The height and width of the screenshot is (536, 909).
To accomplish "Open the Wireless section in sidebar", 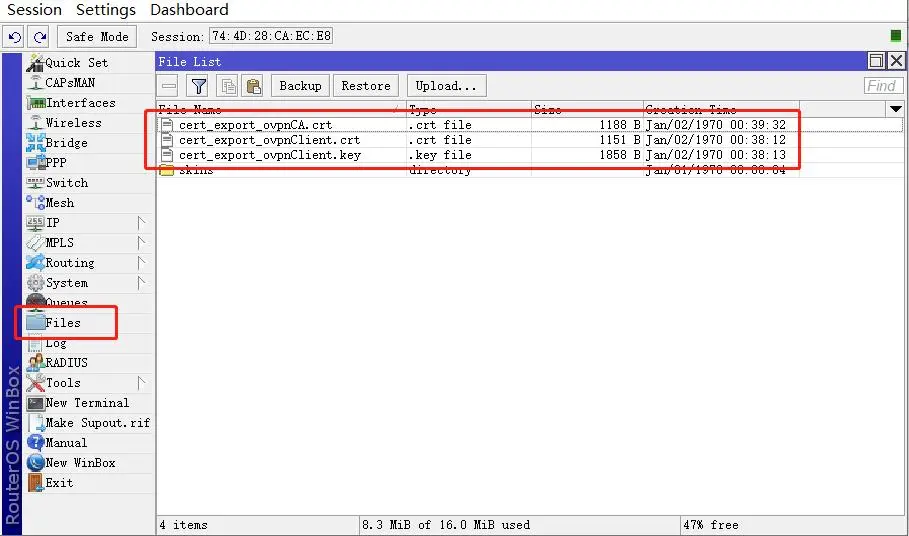I will [73, 123].
